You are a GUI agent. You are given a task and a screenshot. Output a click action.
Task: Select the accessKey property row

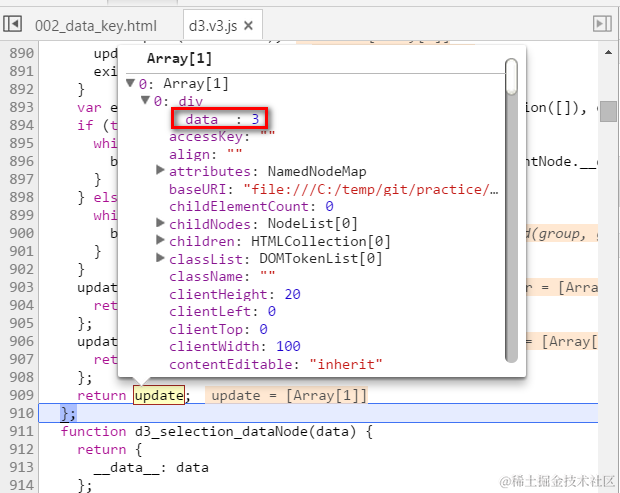click(222, 136)
